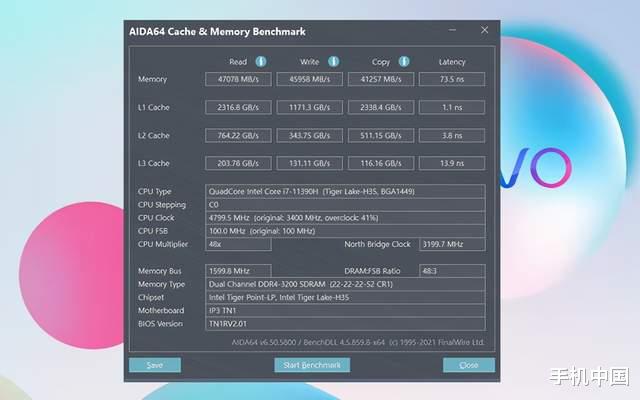Click the L3 Cache Read value 203.78 GB/s
The height and width of the screenshot is (400, 640).
coord(238,163)
